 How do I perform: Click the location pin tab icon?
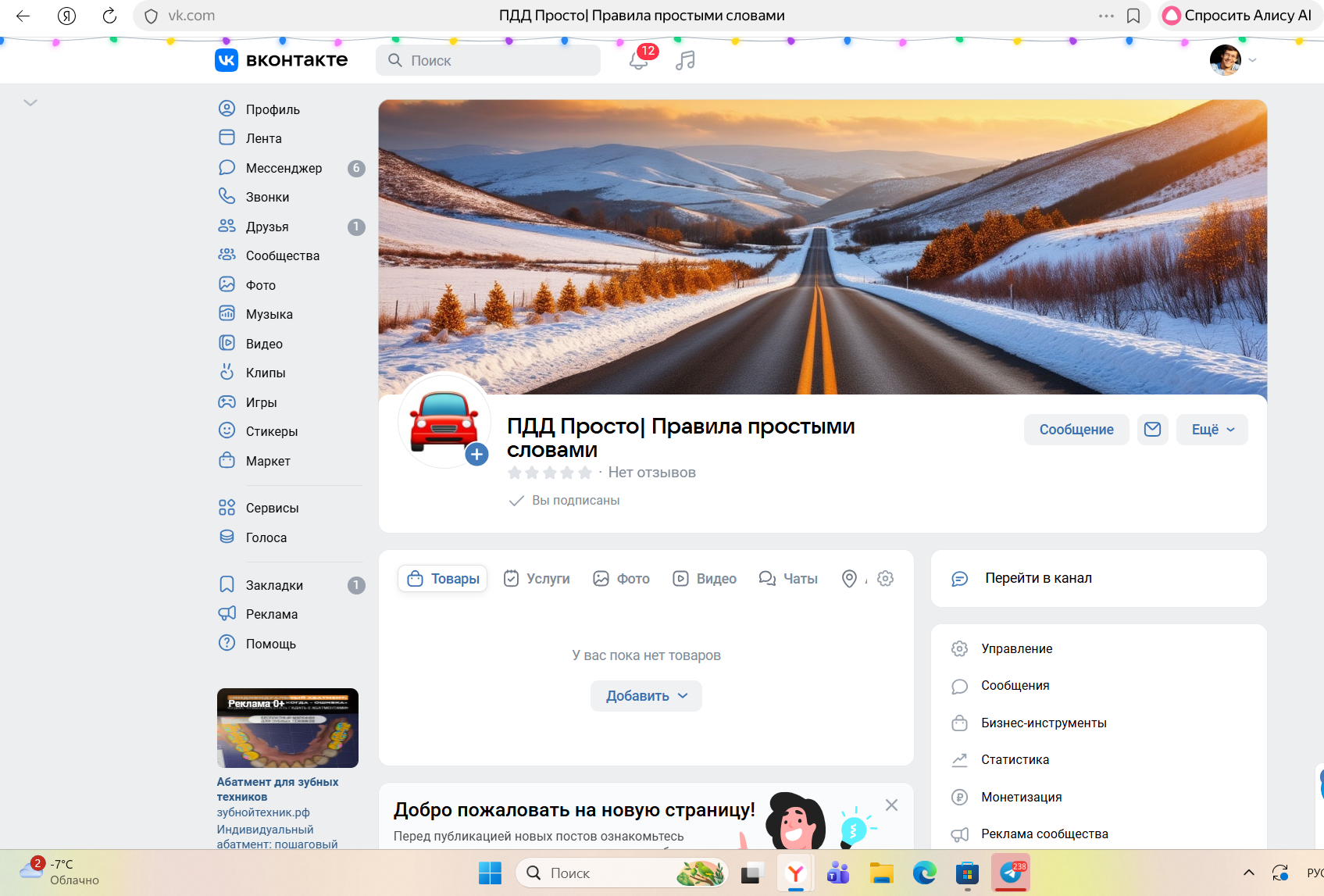pyautogui.click(x=849, y=579)
